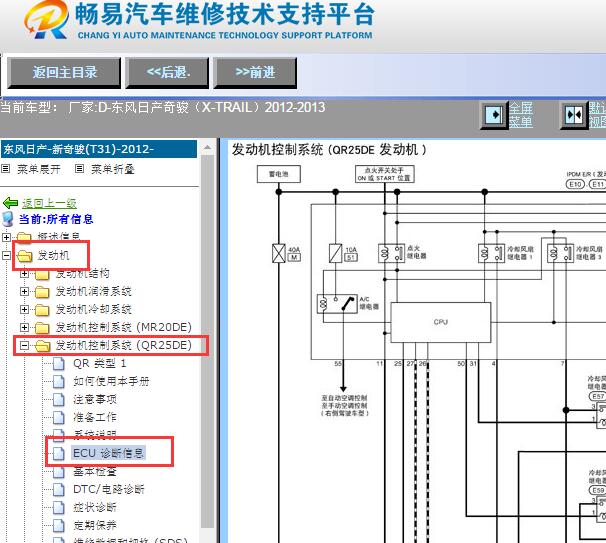Click the 发动机润滑系统 folder icon

pos(42,292)
